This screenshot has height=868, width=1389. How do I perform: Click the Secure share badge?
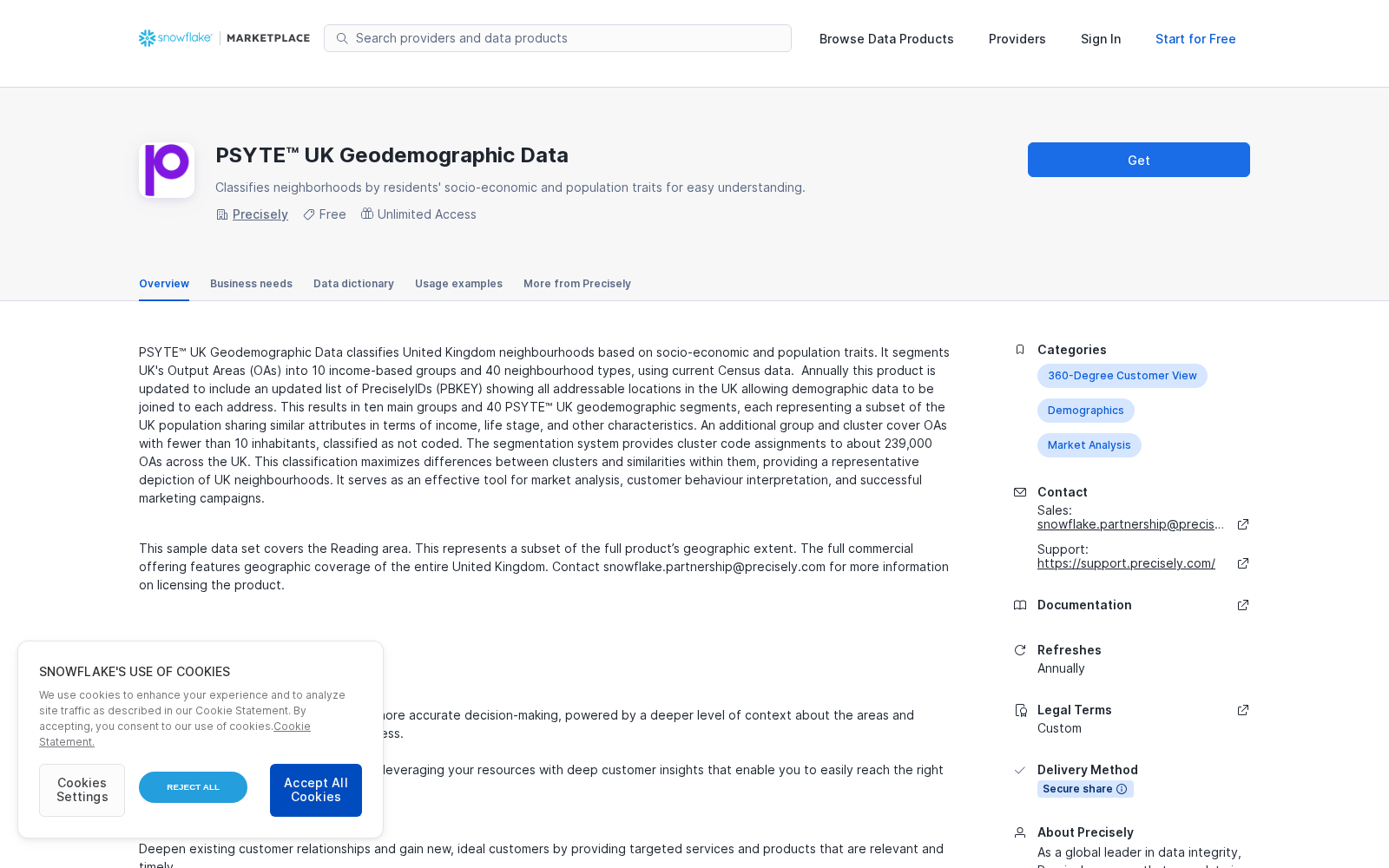[x=1085, y=789]
